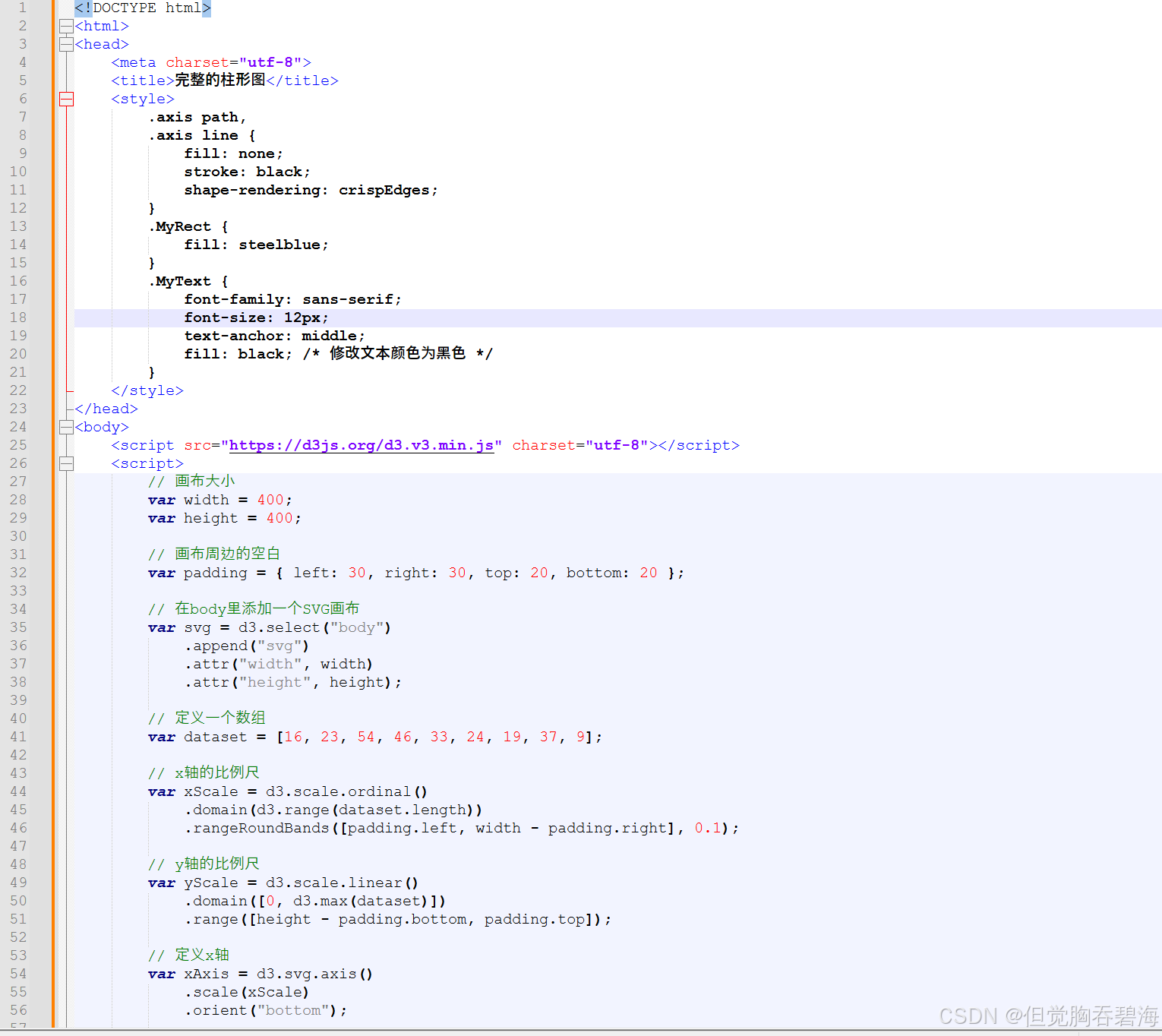Click the comment 'x轴的比例尺'
Screen dimensions: 1162x1036
coord(217,772)
